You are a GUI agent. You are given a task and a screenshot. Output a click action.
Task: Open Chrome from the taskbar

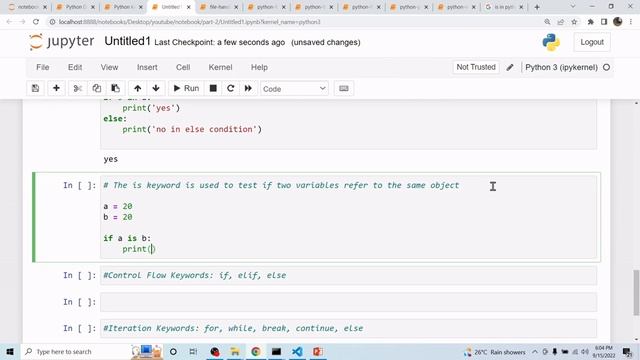coord(256,351)
